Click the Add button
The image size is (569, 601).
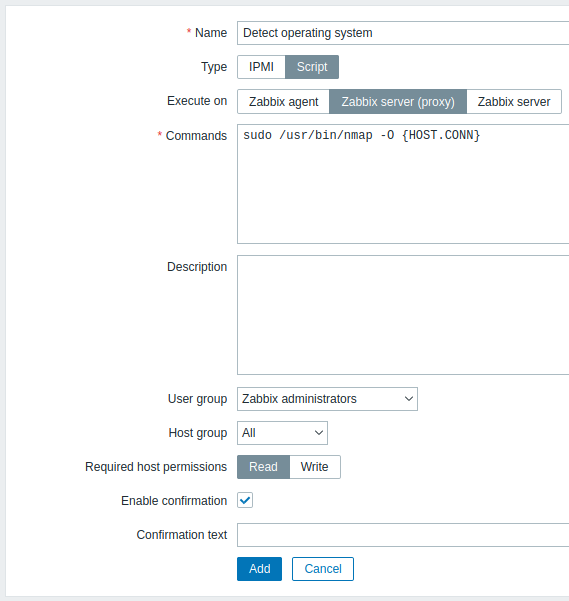259,569
